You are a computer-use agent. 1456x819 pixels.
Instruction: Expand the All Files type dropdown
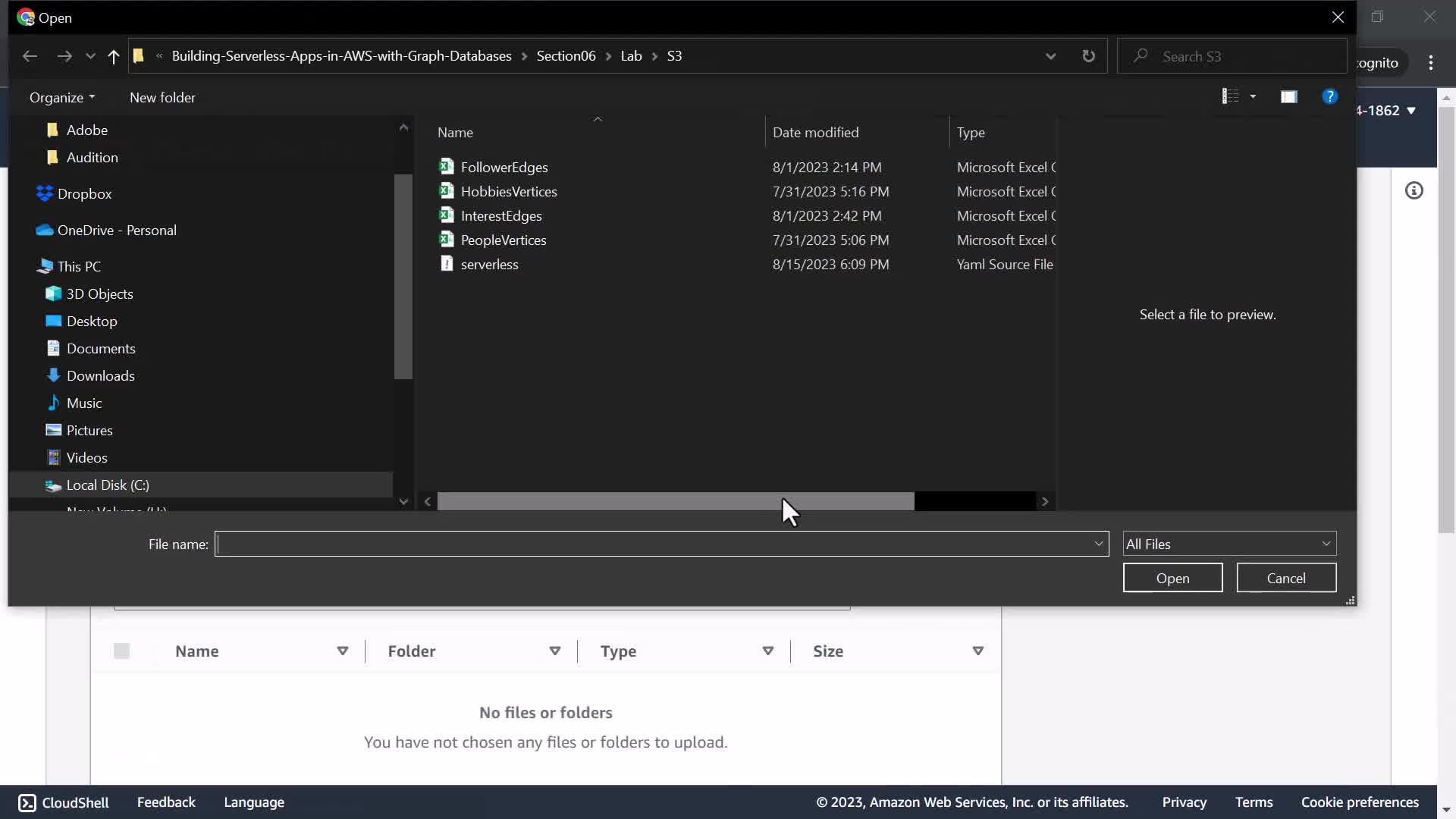[x=1228, y=544]
